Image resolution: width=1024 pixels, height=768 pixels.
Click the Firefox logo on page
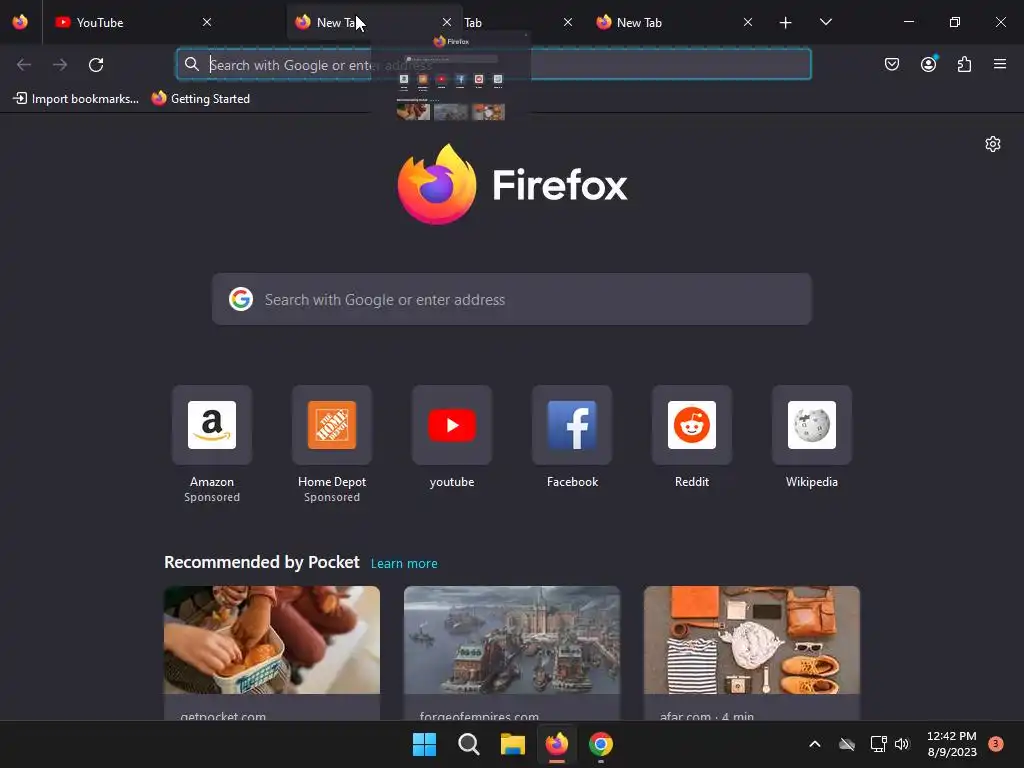coord(512,184)
